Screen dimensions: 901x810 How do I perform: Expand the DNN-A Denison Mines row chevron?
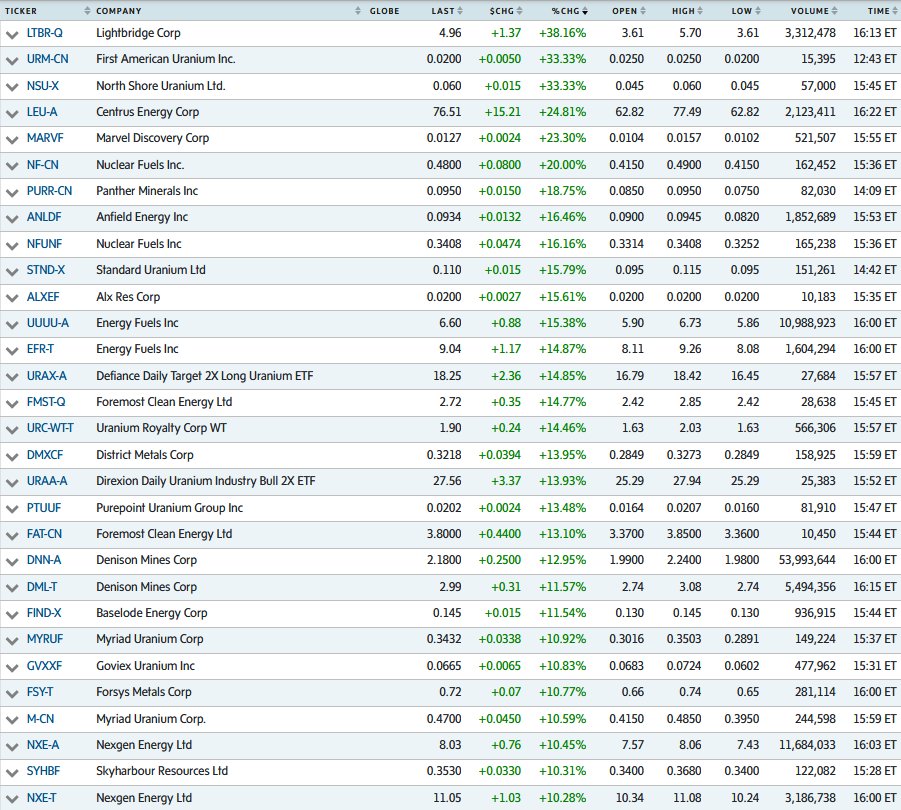pos(11,561)
